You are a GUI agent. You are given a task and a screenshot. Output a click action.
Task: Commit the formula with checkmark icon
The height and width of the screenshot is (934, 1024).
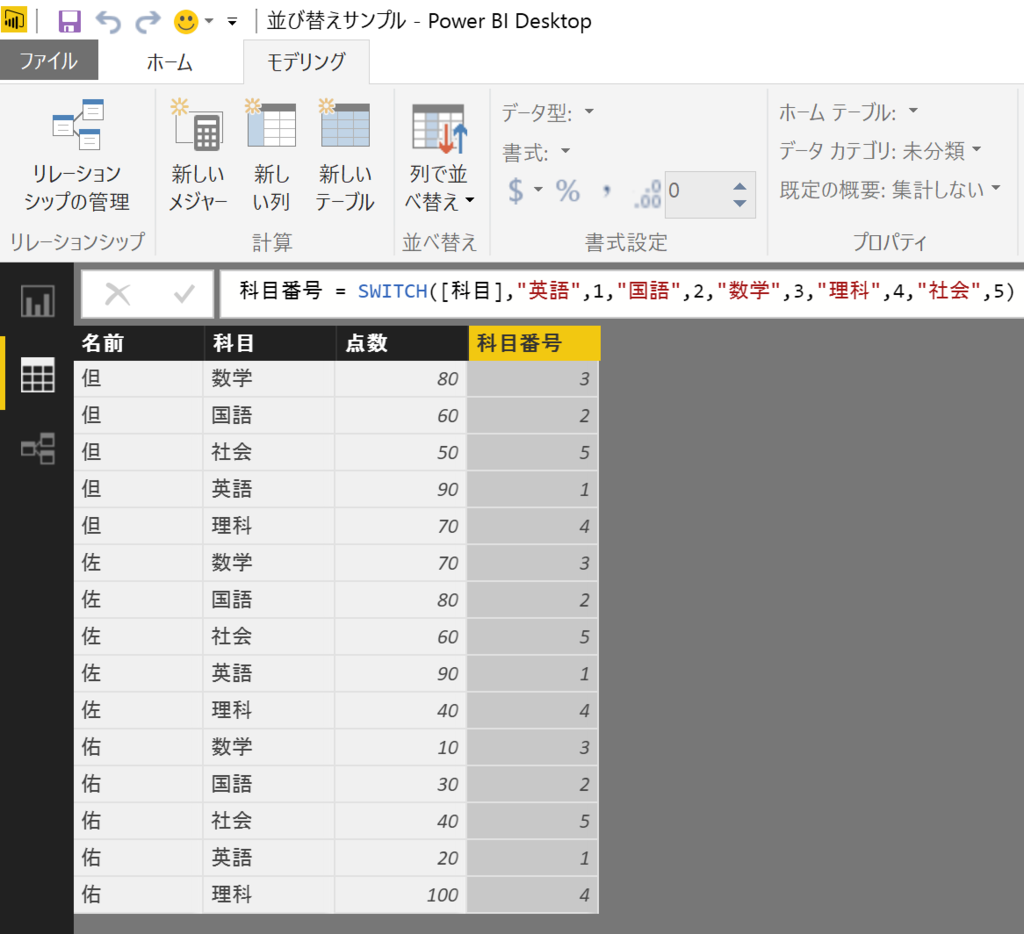[184, 294]
